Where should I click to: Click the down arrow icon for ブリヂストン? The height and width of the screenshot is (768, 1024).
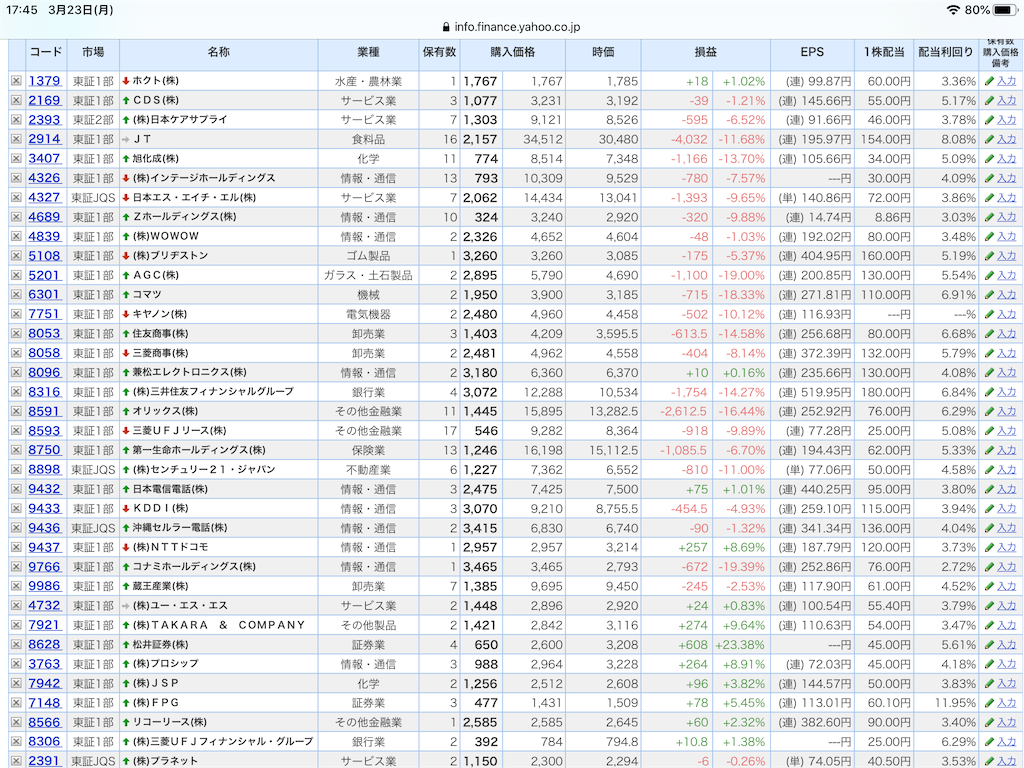point(126,256)
